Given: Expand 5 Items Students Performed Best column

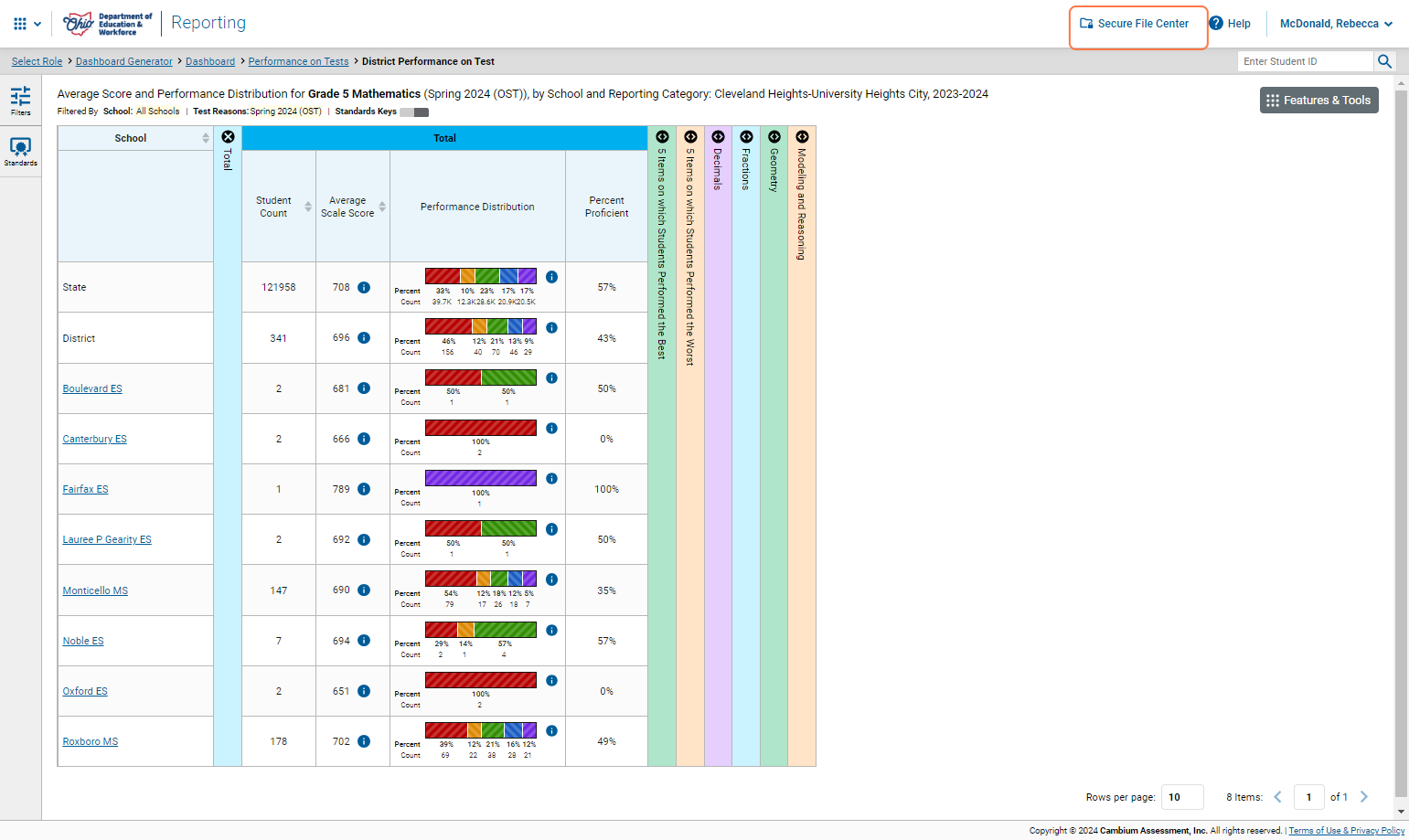Looking at the screenshot, I should click(x=662, y=137).
